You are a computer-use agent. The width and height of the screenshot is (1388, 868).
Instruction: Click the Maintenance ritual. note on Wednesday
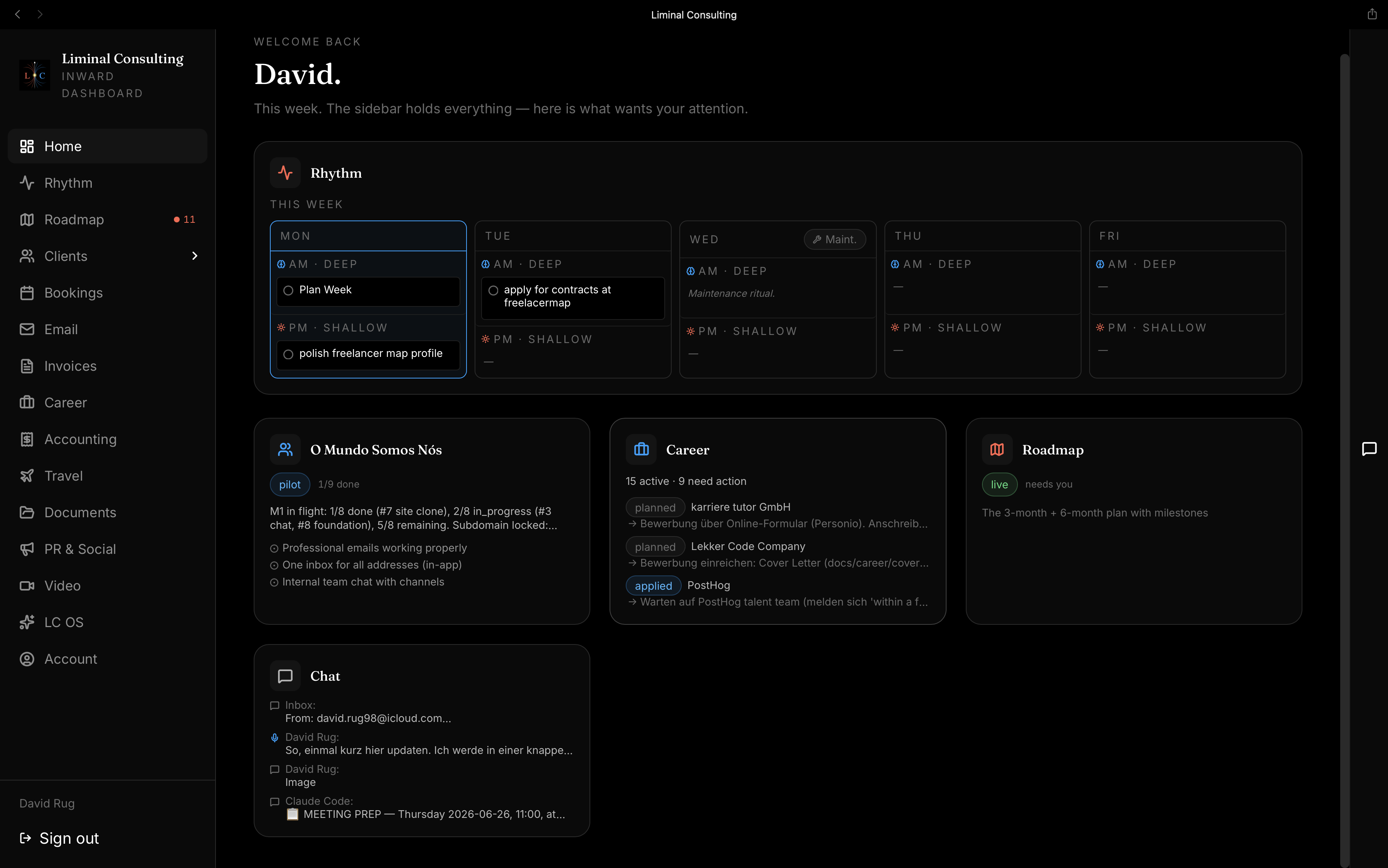coord(732,293)
